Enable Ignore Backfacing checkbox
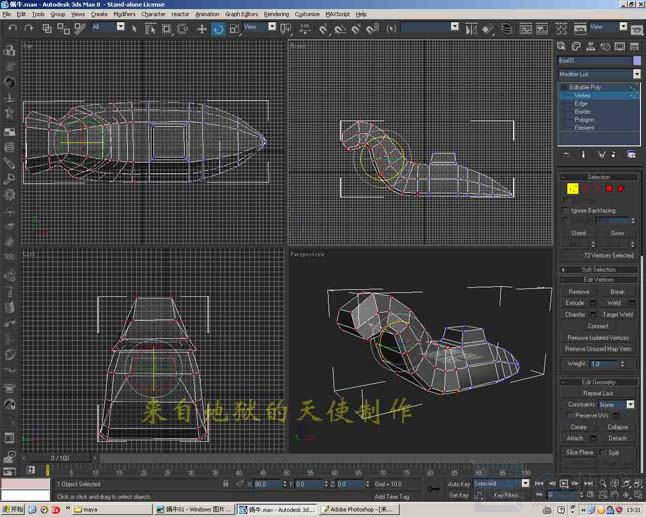646x517 pixels. (565, 211)
